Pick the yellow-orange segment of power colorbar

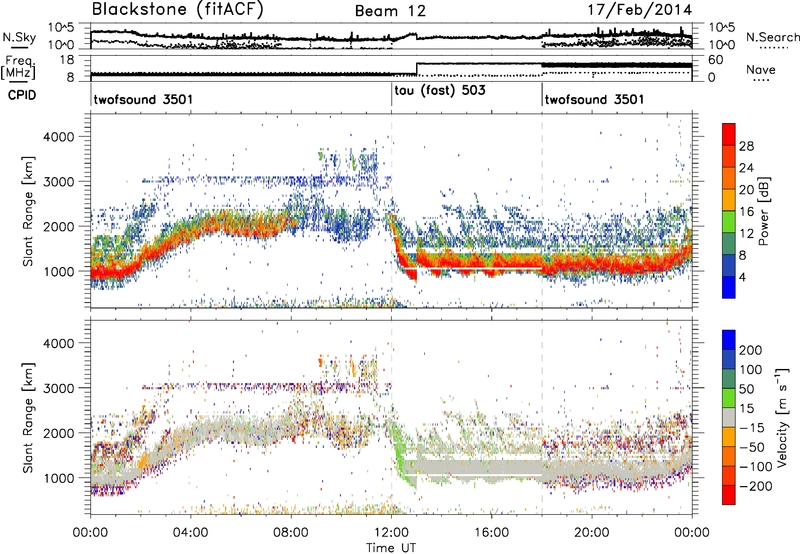(x=729, y=200)
